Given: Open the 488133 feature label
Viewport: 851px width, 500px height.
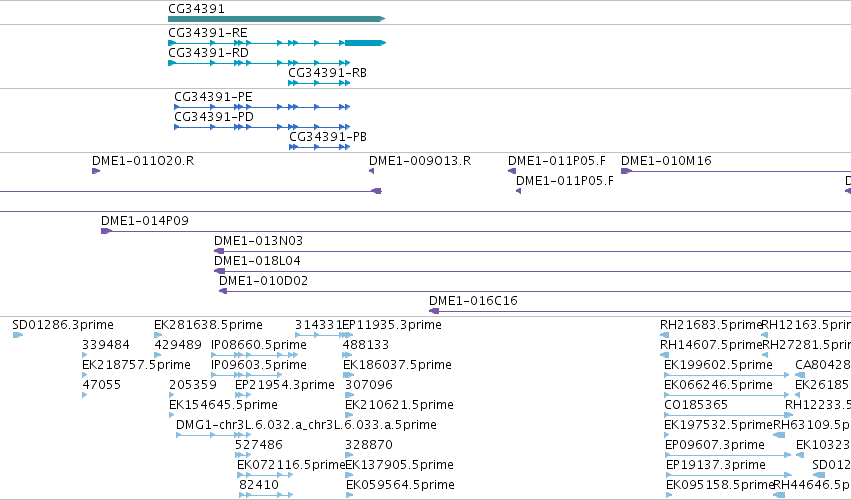Looking at the screenshot, I should pos(366,345).
